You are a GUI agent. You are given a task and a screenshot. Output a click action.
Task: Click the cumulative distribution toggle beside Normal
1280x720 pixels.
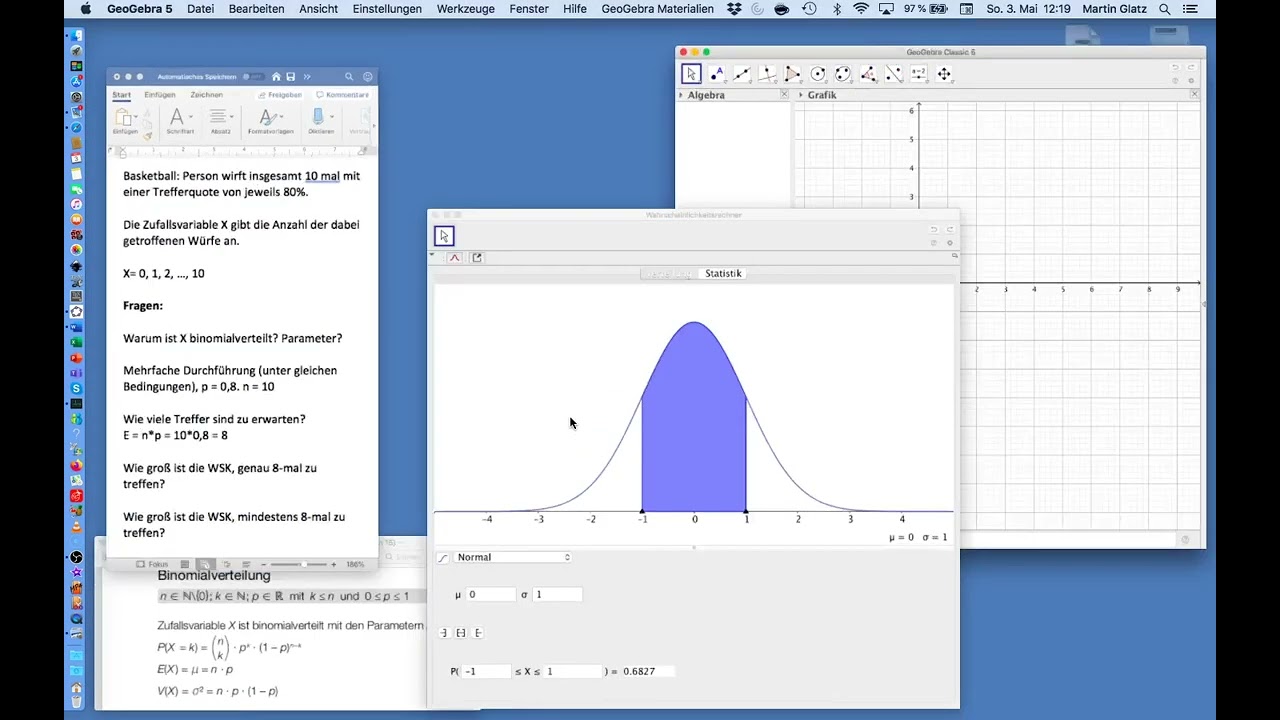(443, 558)
